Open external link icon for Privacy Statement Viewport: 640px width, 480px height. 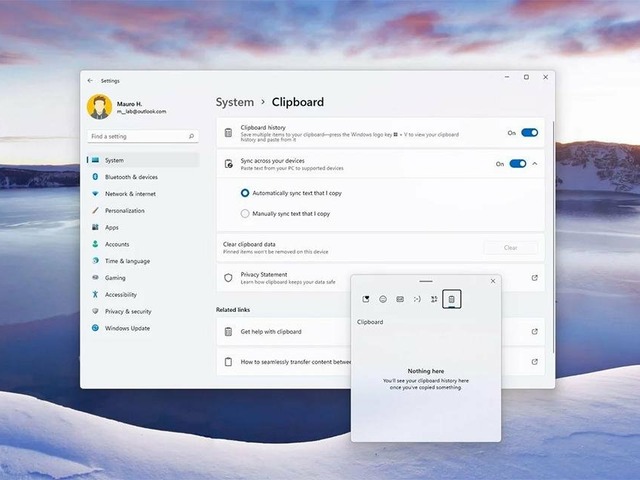pyautogui.click(x=534, y=277)
